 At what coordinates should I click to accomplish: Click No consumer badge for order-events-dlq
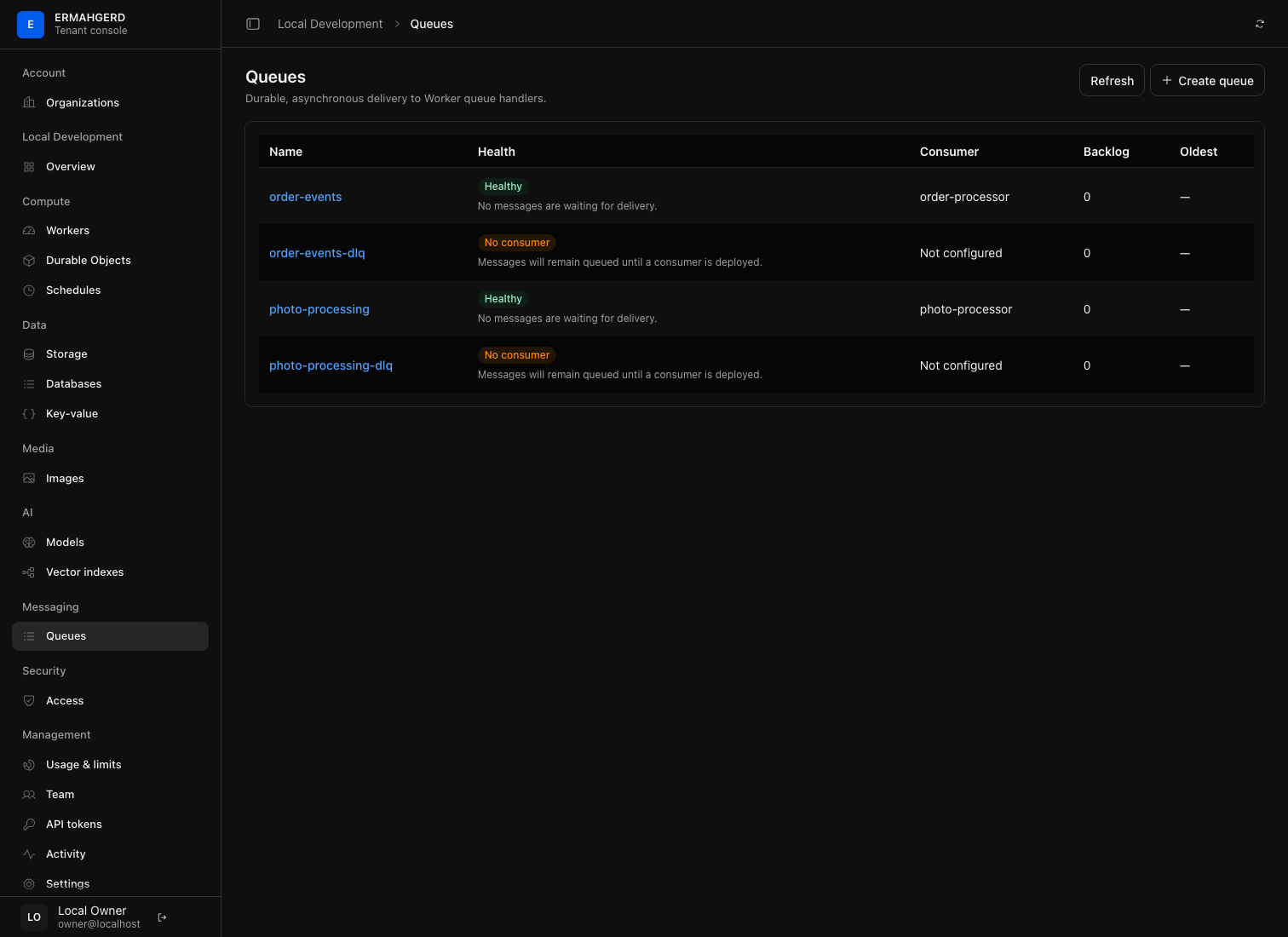[517, 243]
